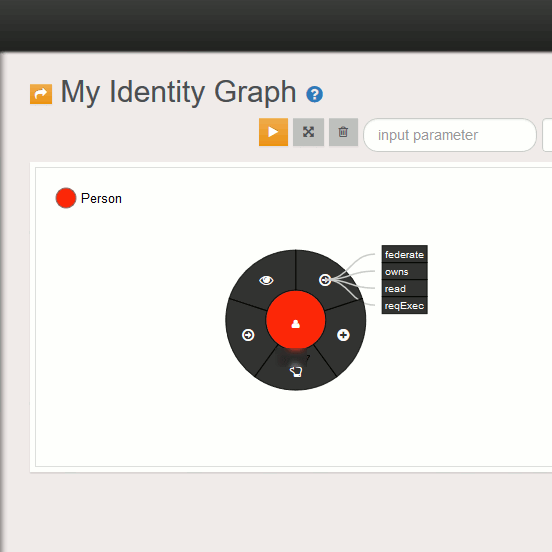Click the orange share arrow icon beside title
The width and height of the screenshot is (552, 552).
[x=41, y=94]
